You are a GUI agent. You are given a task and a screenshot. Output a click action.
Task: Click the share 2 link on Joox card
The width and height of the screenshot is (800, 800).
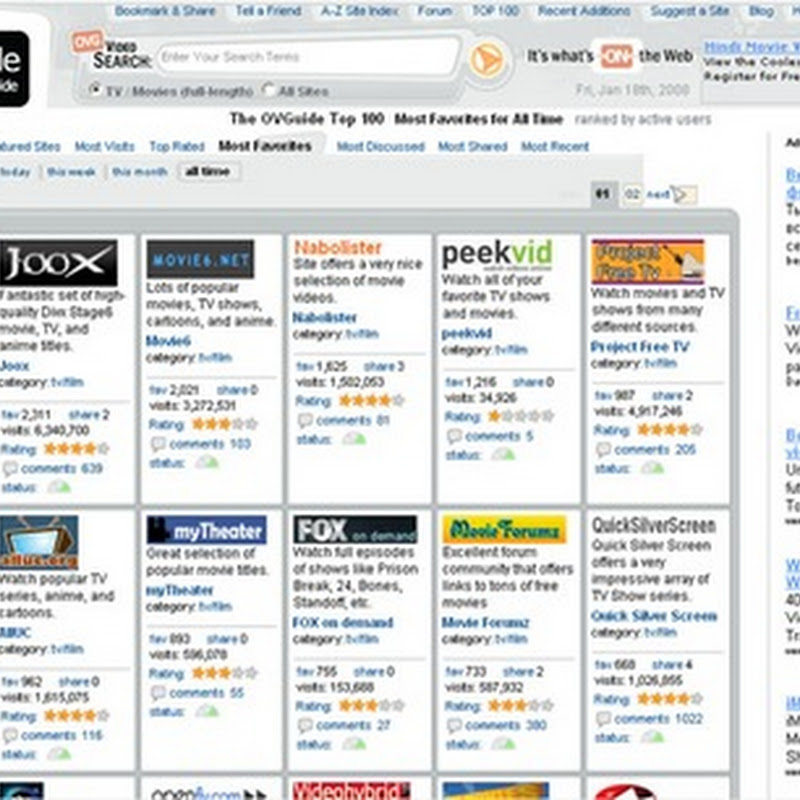coord(89,414)
